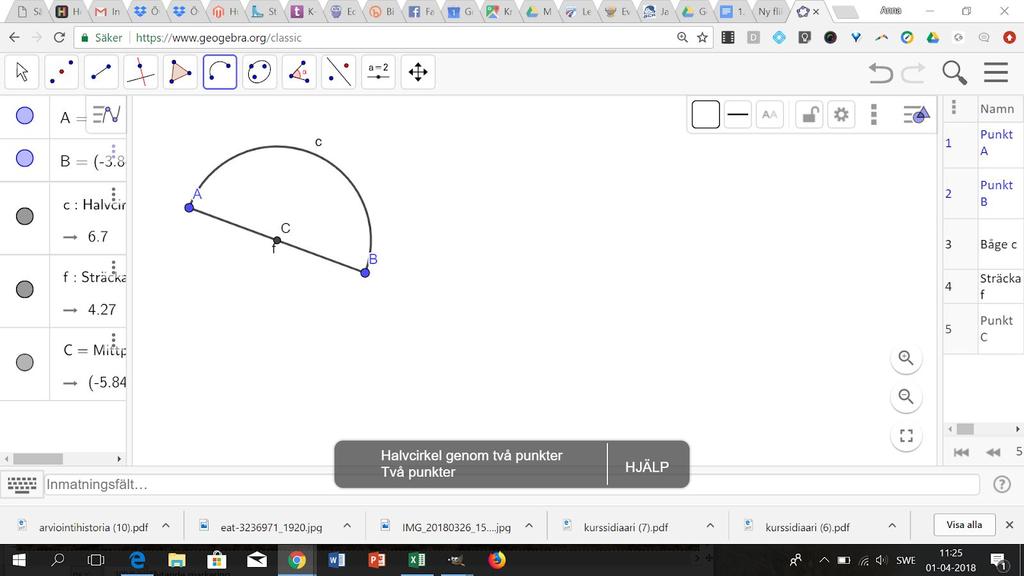Open Excel from the taskbar
Viewport: 1024px width, 576px height.
416,560
